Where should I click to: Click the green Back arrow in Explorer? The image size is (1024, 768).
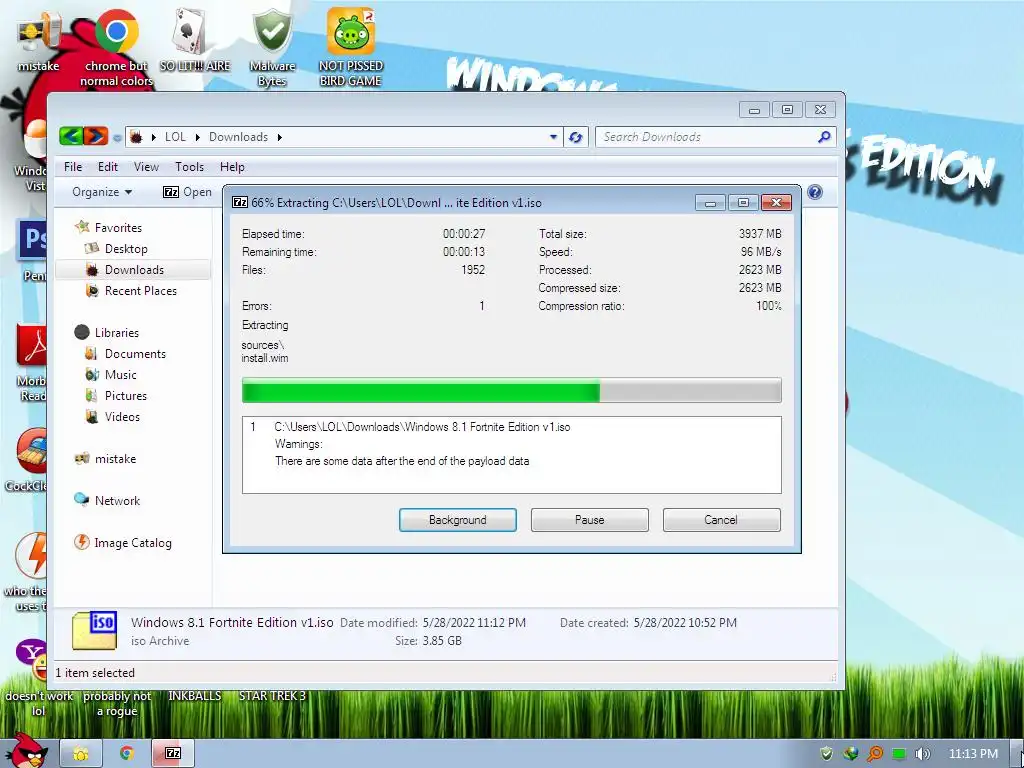71,136
